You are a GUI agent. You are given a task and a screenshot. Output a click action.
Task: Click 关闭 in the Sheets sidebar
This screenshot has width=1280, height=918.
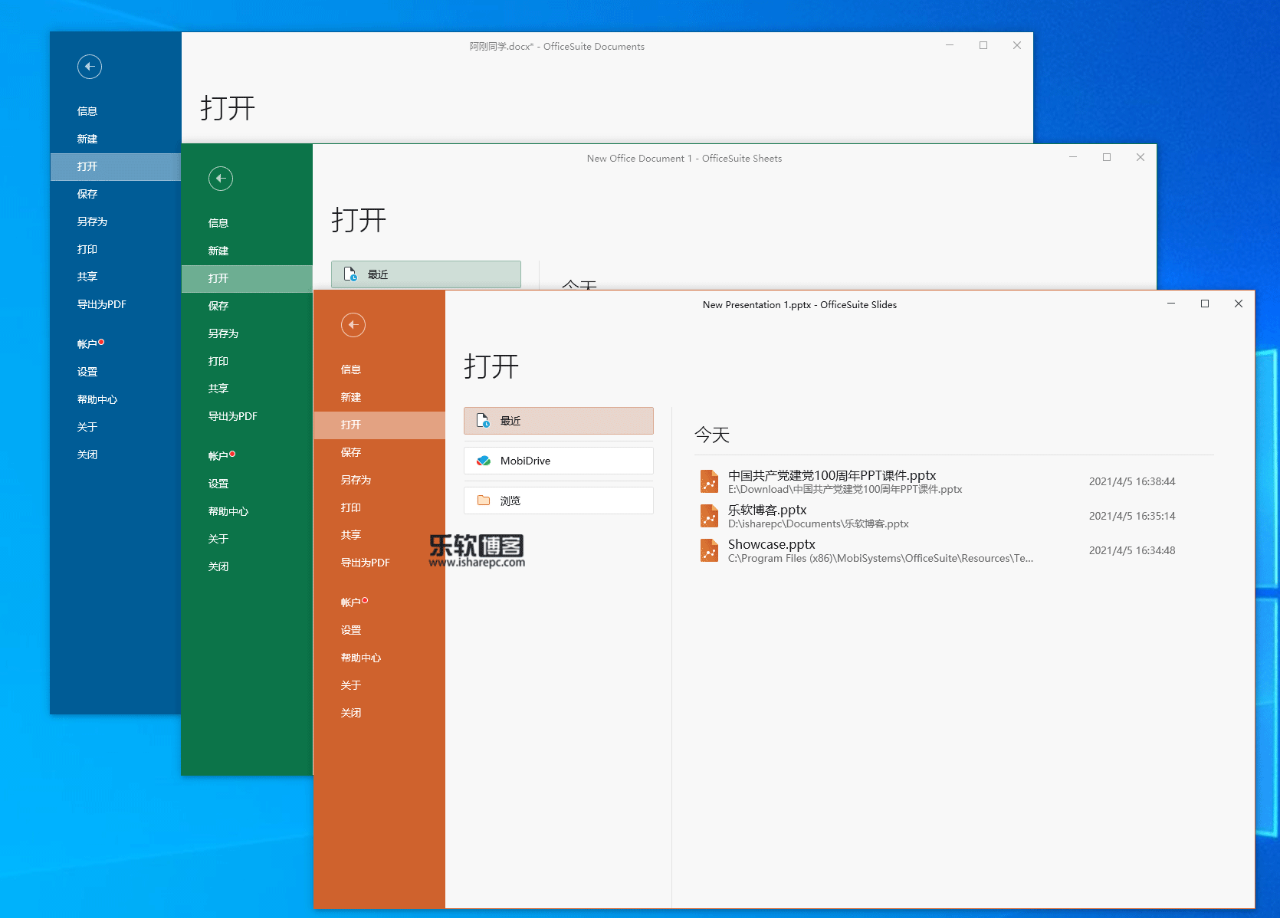[219, 567]
